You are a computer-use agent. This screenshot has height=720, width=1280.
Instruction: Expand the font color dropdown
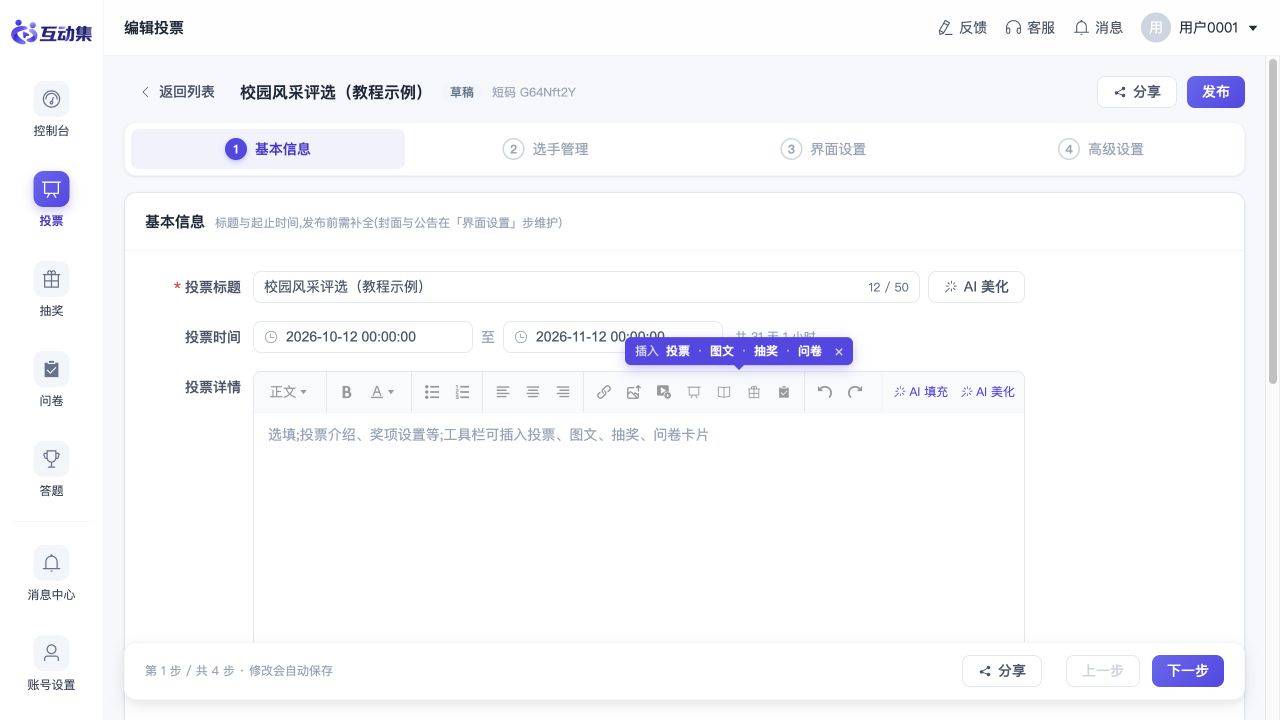point(383,392)
